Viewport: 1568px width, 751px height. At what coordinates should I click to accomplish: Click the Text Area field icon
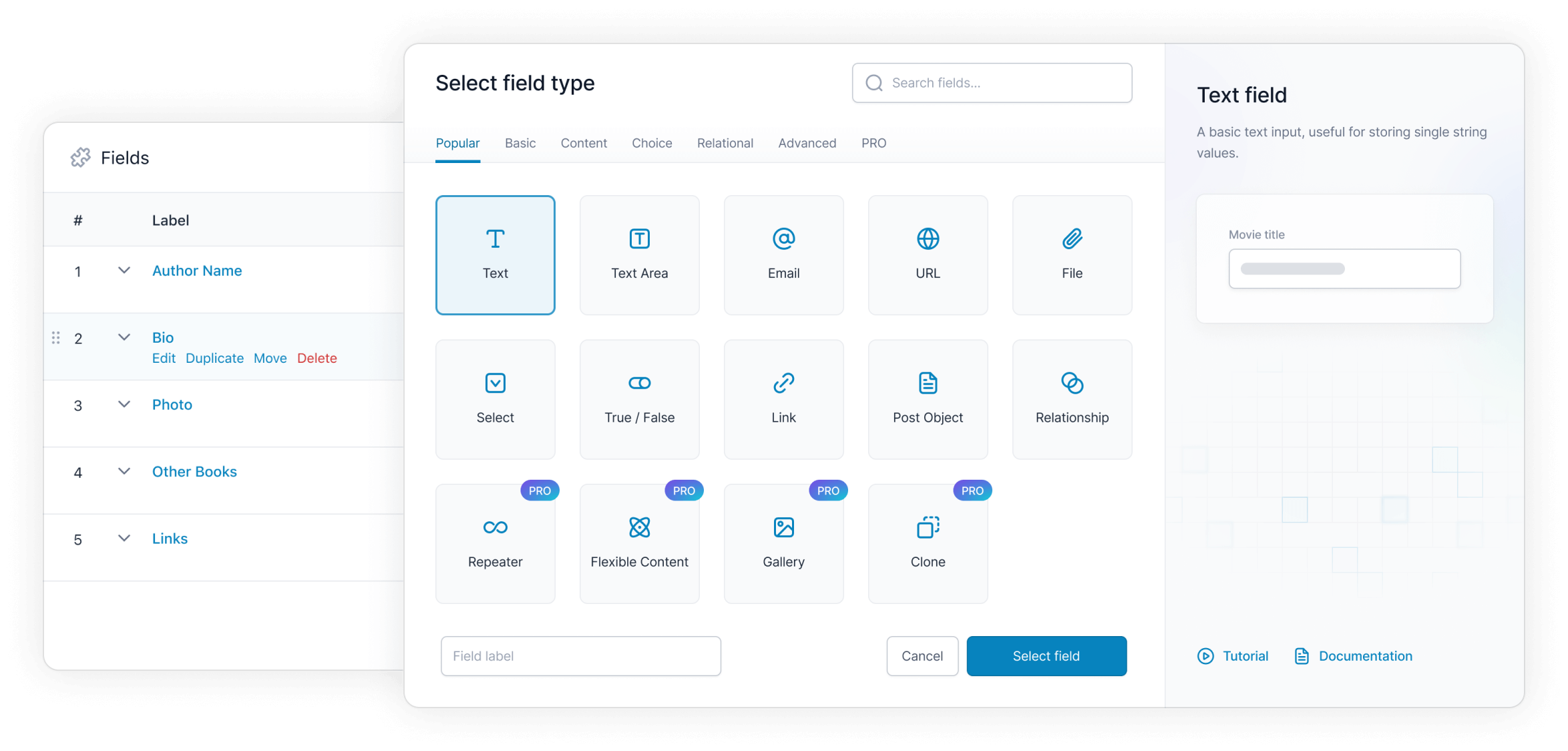tap(639, 254)
